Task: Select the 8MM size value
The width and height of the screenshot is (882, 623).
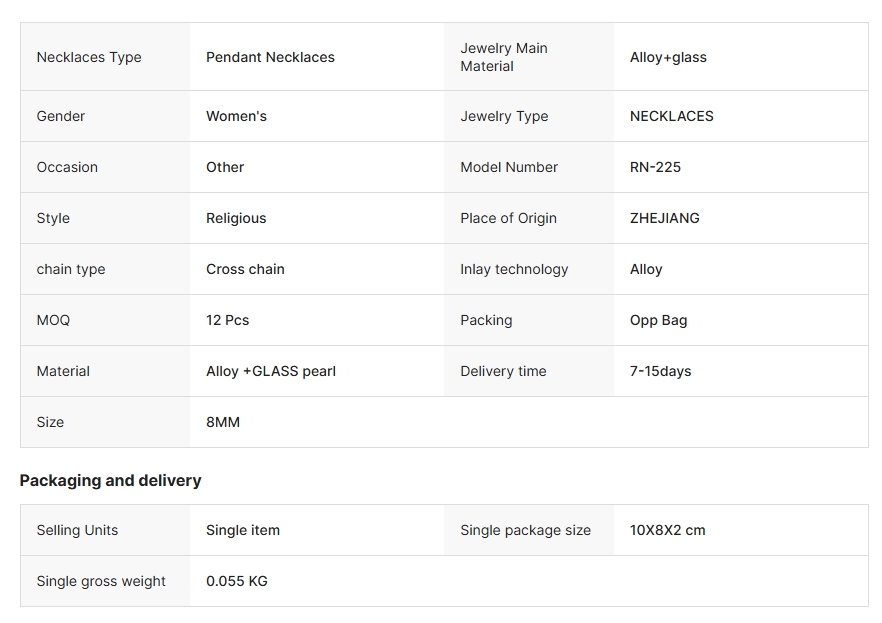Action: [223, 422]
